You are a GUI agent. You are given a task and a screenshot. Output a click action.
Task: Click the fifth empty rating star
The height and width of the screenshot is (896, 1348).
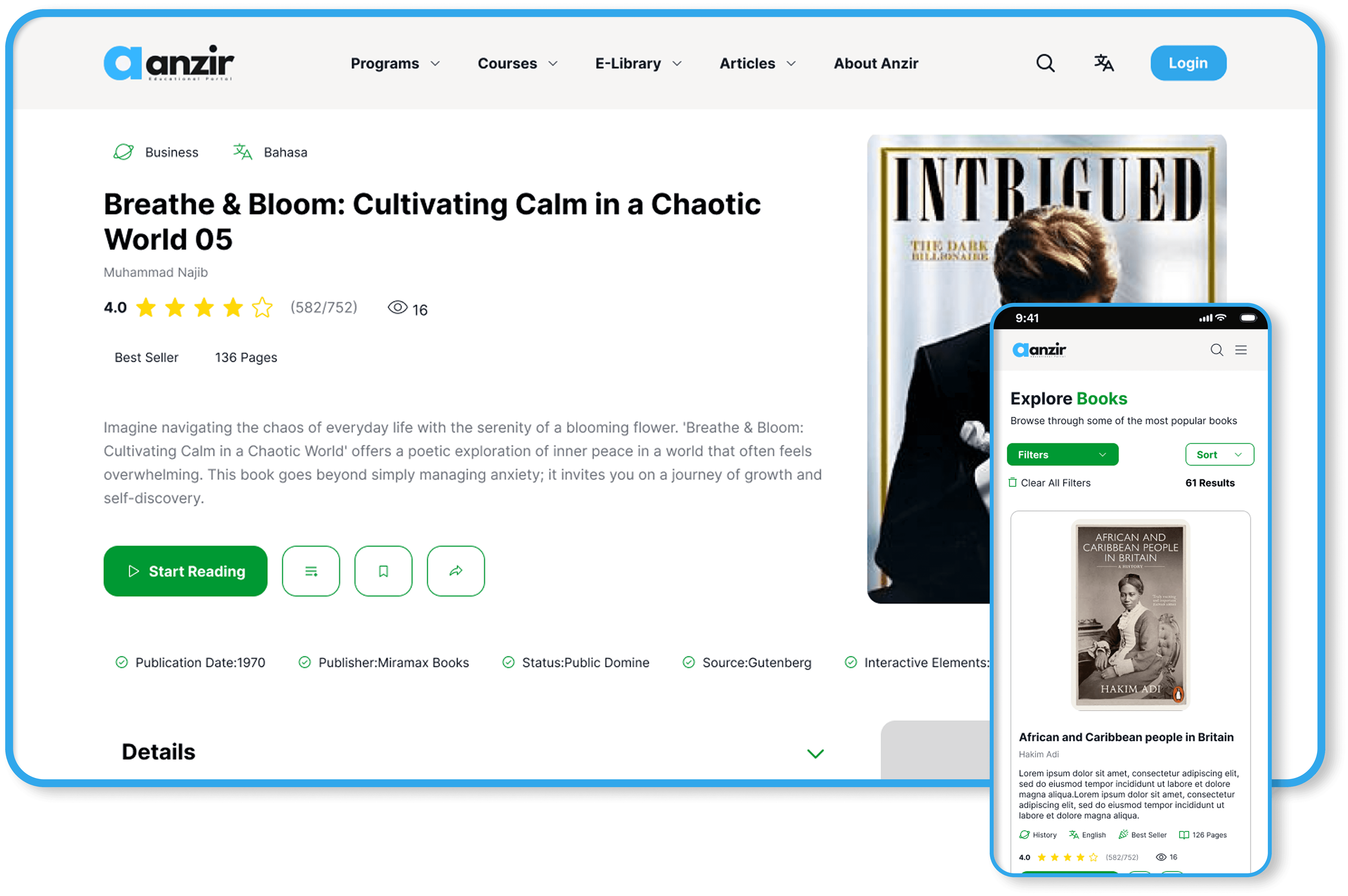click(x=262, y=308)
